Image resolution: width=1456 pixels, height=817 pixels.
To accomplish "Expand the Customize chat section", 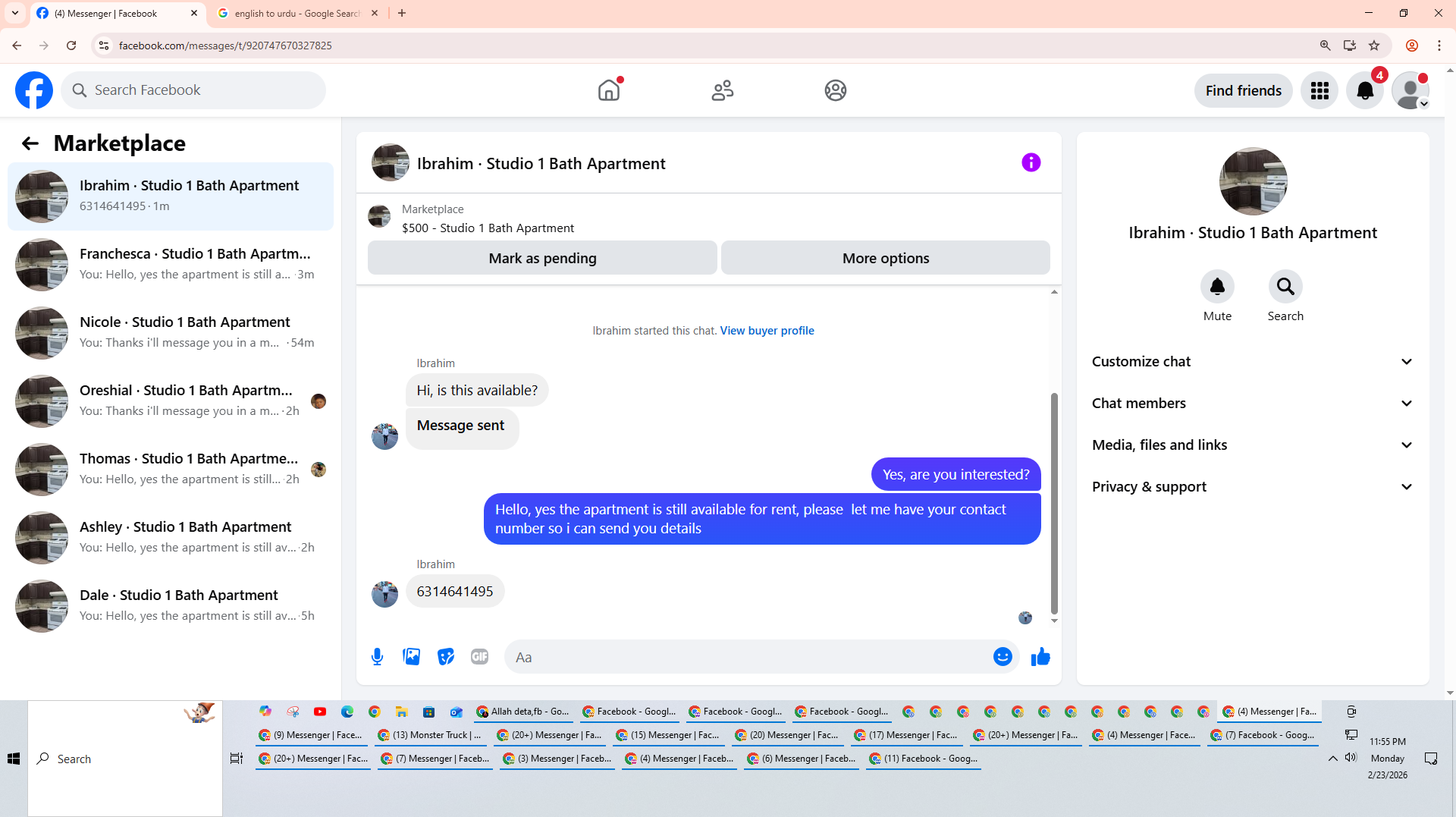I will [1253, 362].
